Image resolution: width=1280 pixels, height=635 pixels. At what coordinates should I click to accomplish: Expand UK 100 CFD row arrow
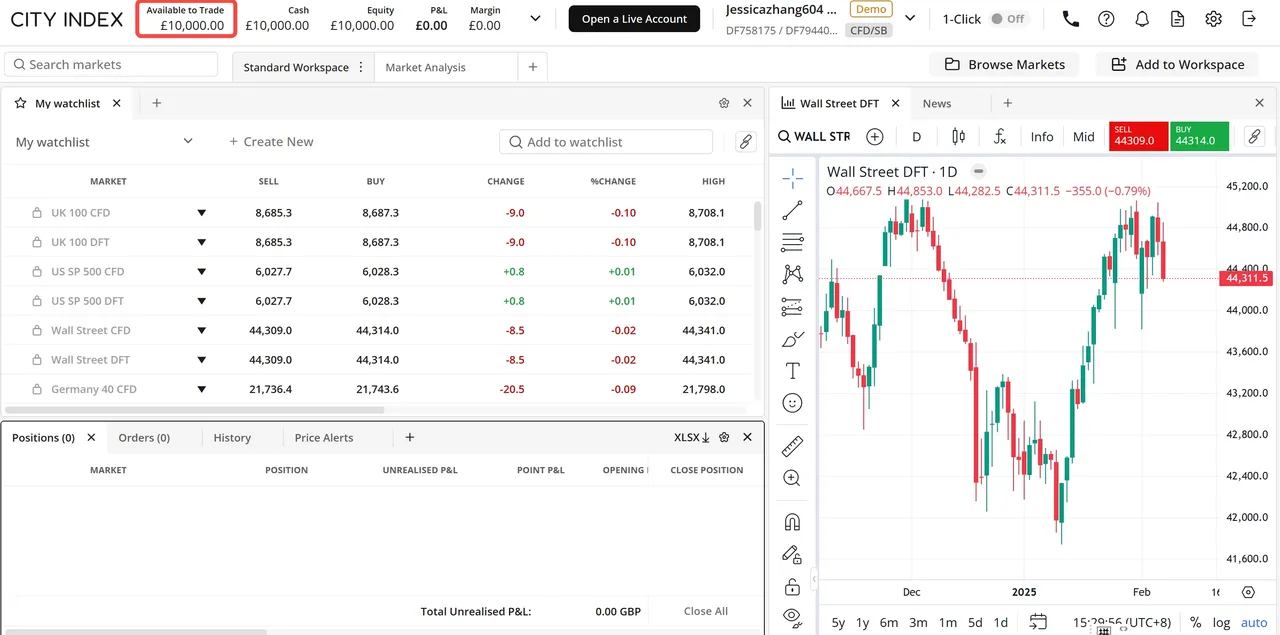coord(201,213)
